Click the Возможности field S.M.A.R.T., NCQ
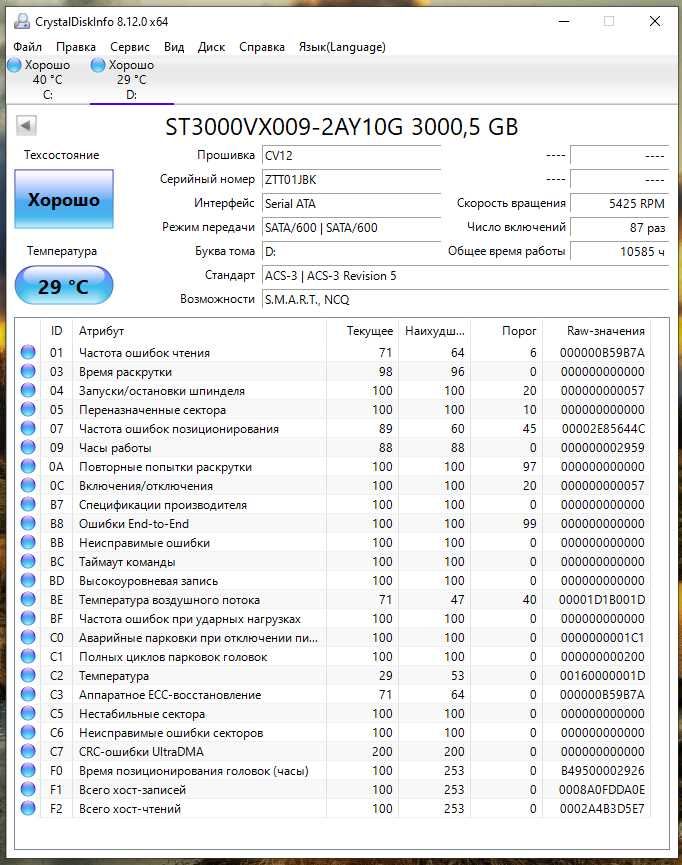 click(465, 300)
